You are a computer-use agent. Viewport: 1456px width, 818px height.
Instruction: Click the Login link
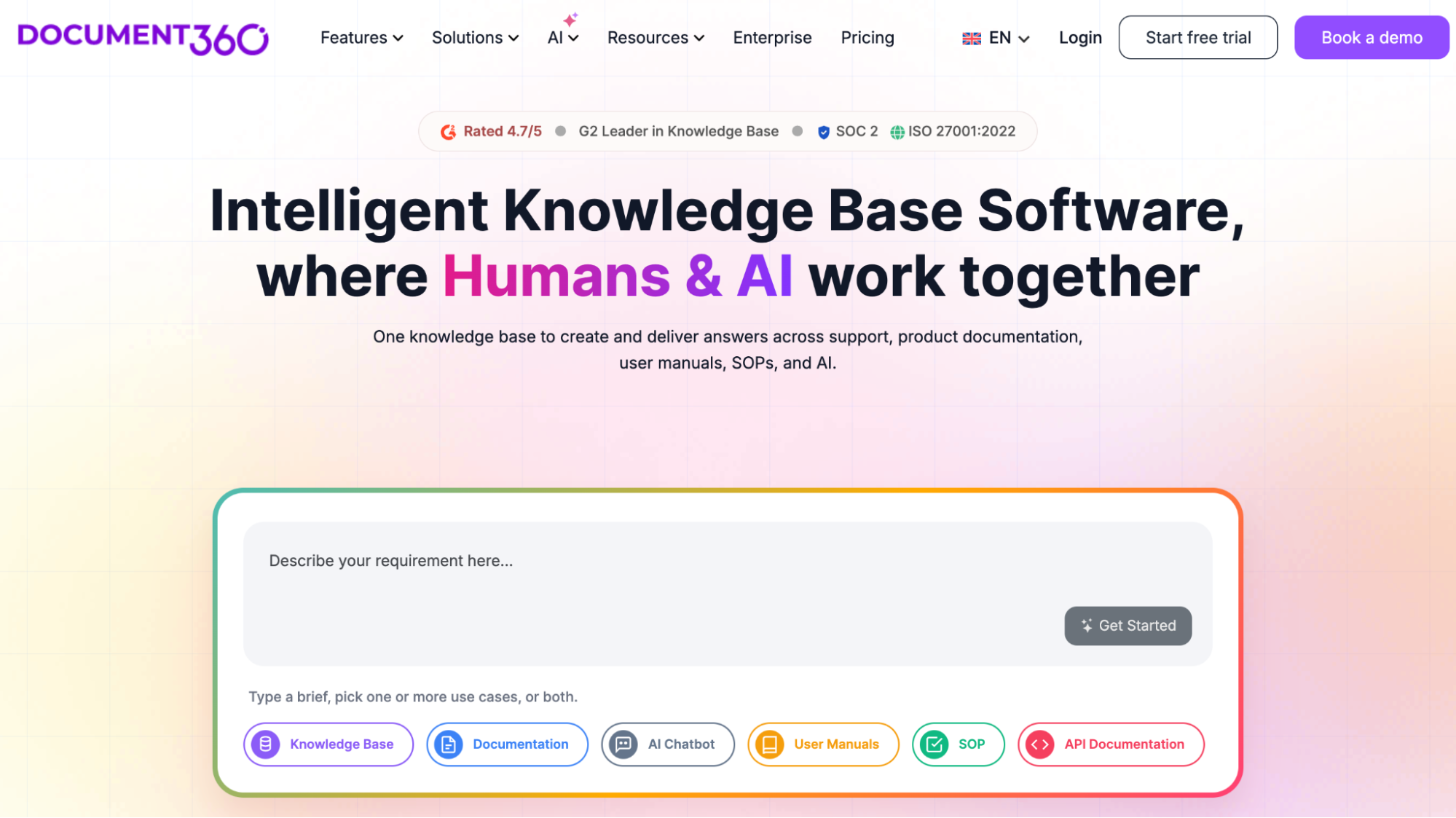1080,38
